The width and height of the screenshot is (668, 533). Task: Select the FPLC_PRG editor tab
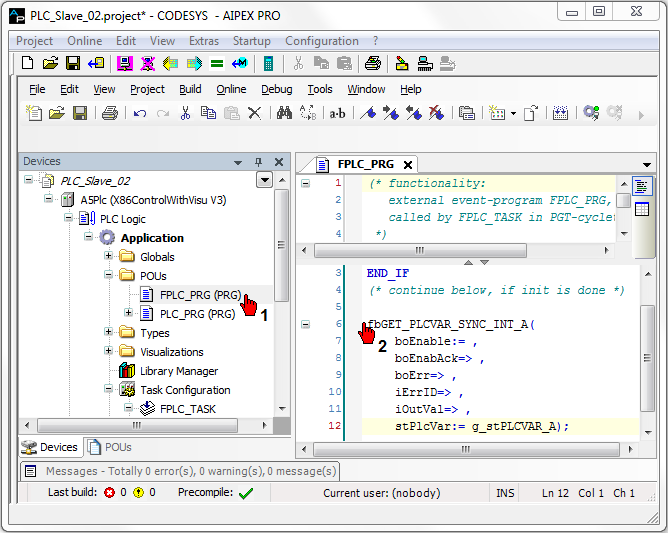(x=365, y=164)
